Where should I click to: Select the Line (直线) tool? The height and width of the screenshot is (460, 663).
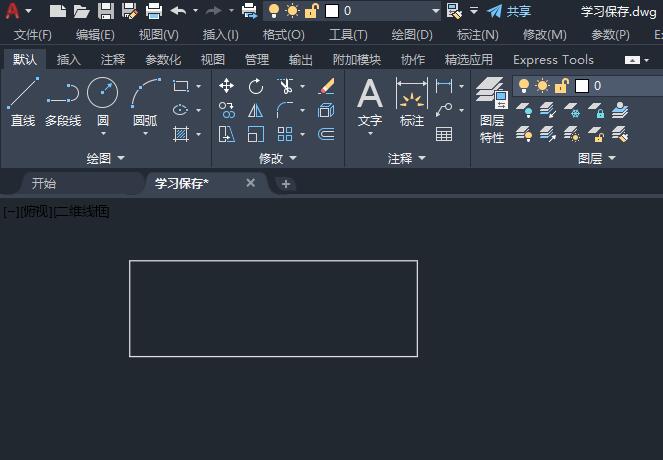[23, 102]
